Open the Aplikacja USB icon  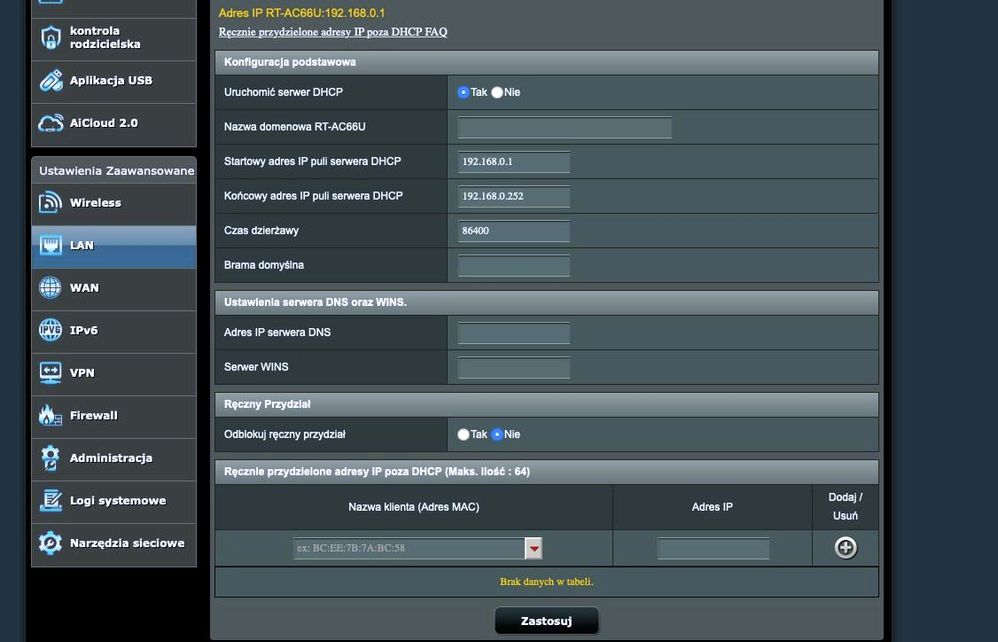point(51,81)
